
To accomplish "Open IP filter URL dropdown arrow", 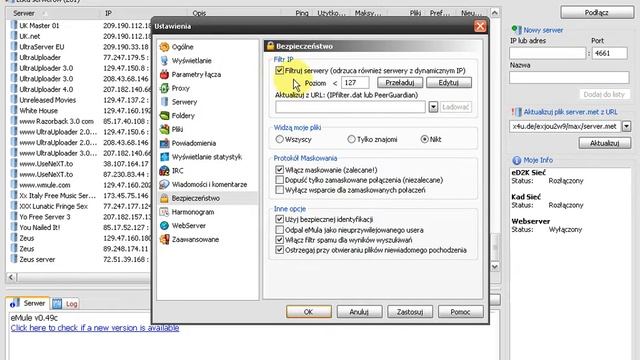I will (433, 107).
